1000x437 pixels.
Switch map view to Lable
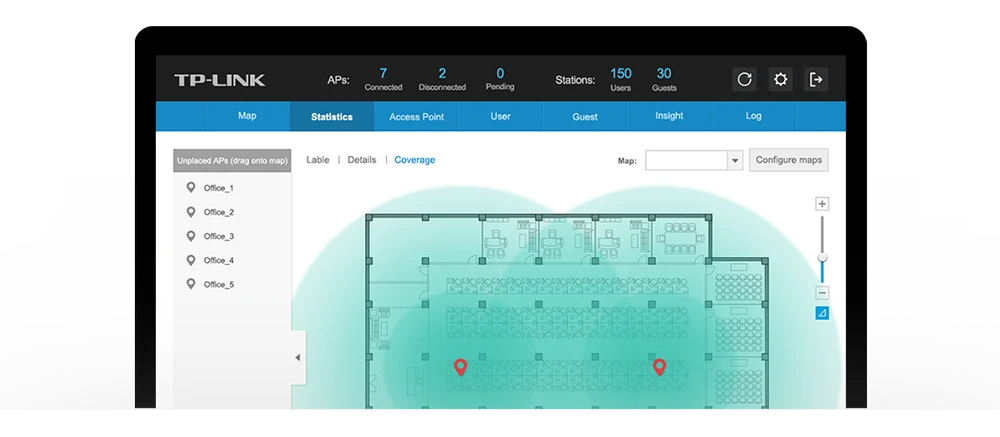[317, 160]
